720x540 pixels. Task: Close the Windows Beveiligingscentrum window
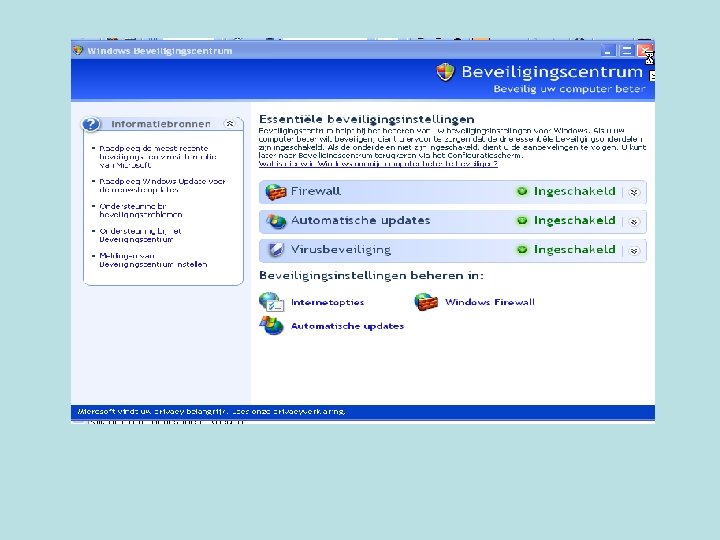[x=644, y=51]
